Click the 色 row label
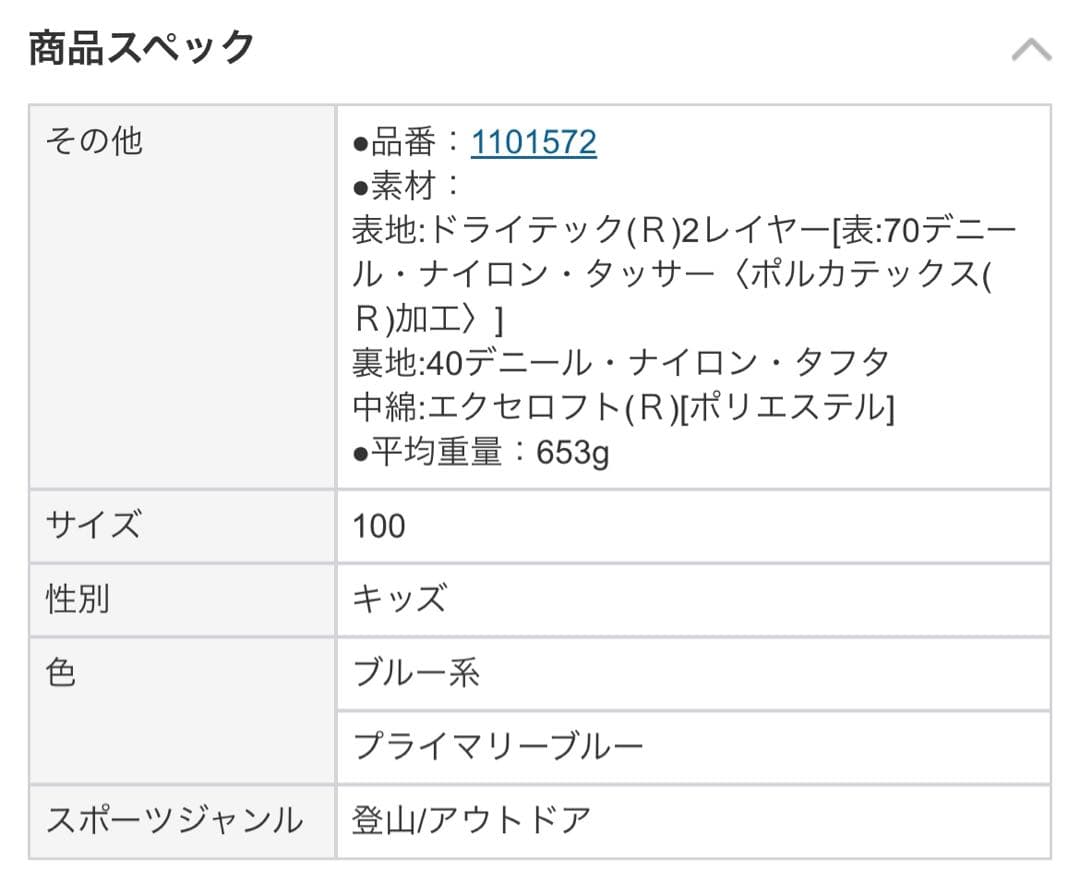This screenshot has width=1080, height=896. click(x=61, y=673)
